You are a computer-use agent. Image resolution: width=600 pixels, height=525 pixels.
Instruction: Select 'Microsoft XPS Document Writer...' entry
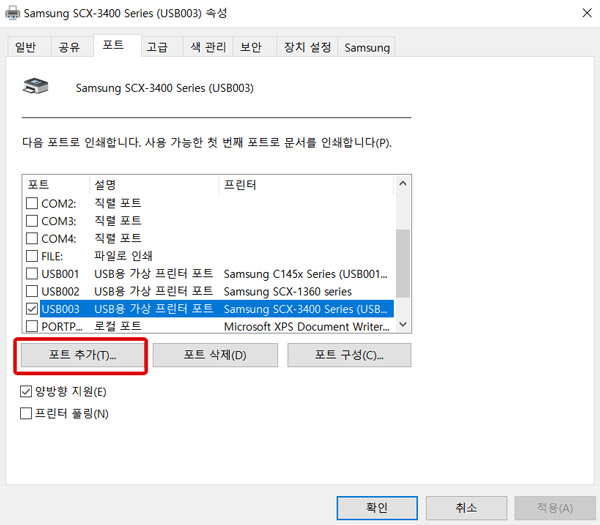307,327
